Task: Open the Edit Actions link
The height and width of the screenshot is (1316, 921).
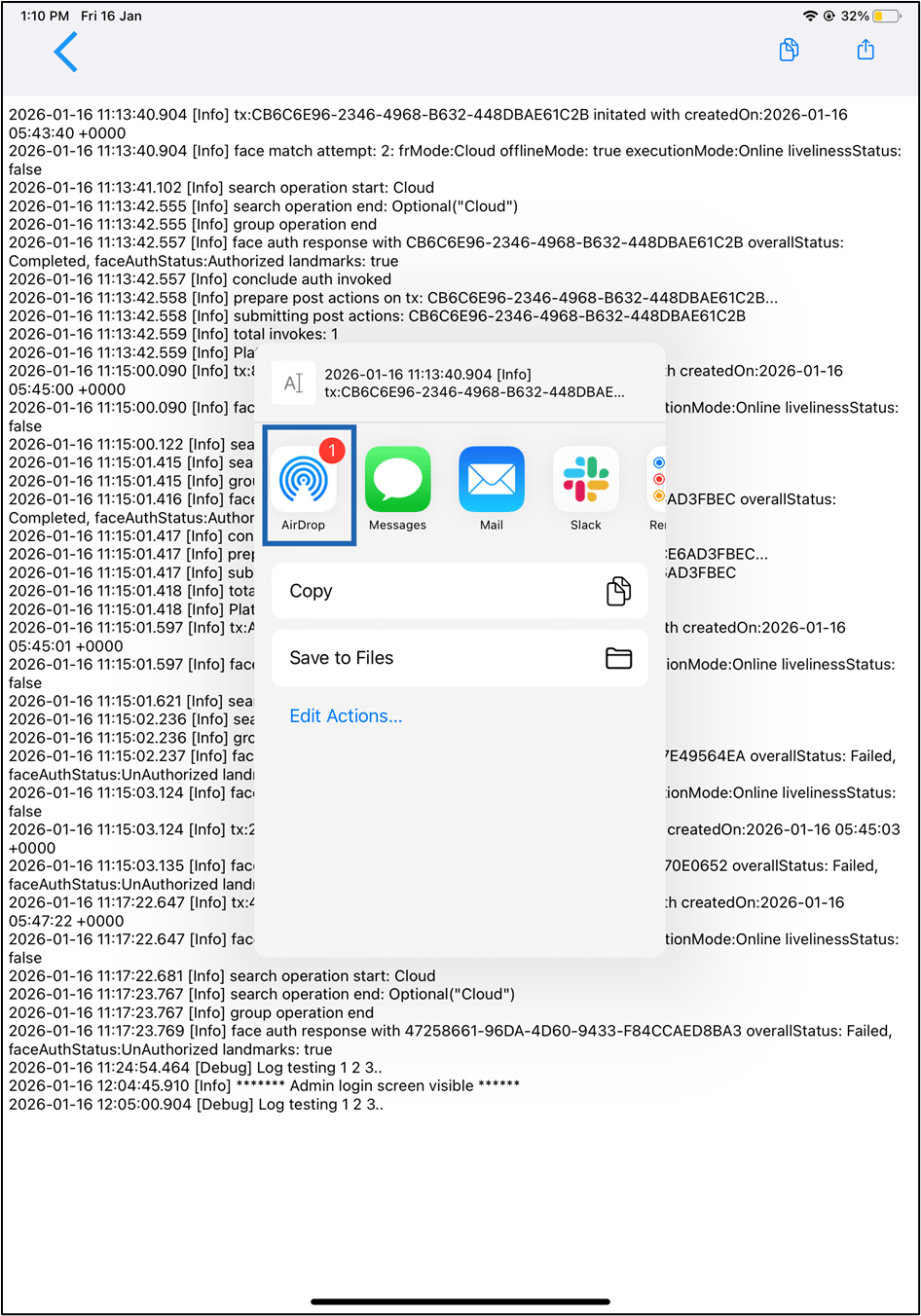Action: coord(346,716)
